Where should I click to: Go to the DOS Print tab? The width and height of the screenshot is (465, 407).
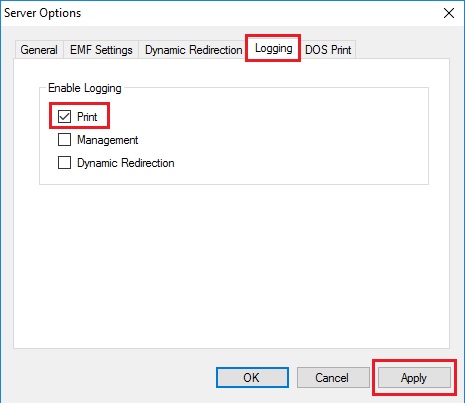328,50
